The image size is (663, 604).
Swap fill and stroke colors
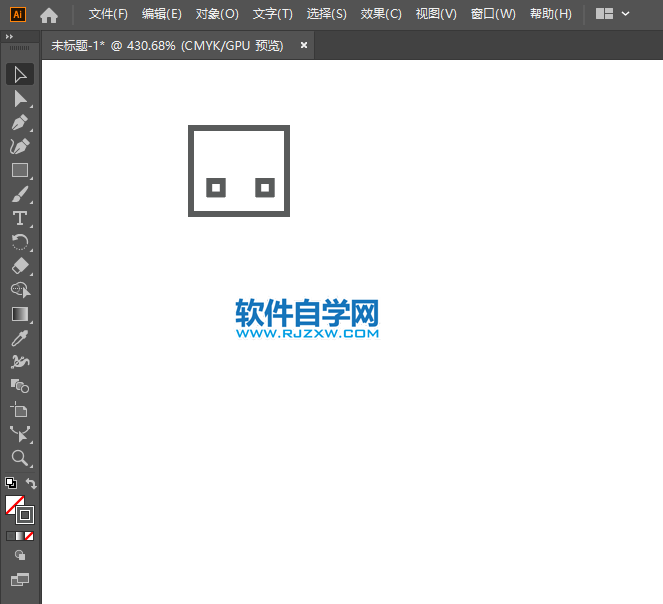[x=31, y=483]
